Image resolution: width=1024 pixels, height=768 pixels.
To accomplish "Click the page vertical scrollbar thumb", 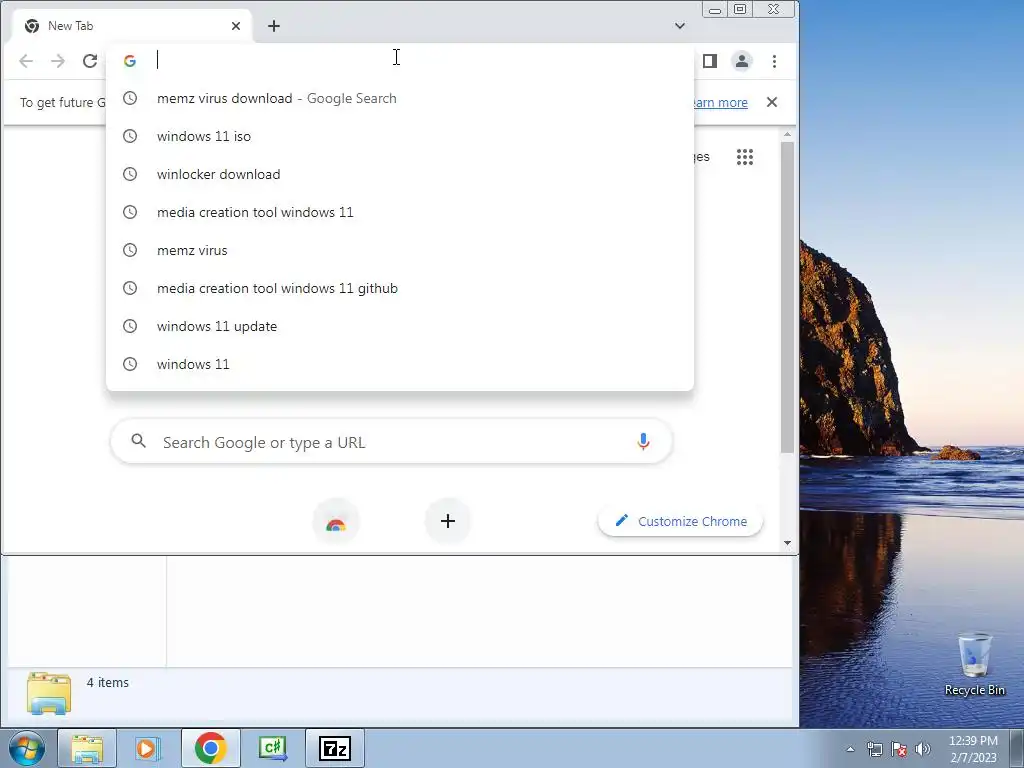I will click(787, 297).
